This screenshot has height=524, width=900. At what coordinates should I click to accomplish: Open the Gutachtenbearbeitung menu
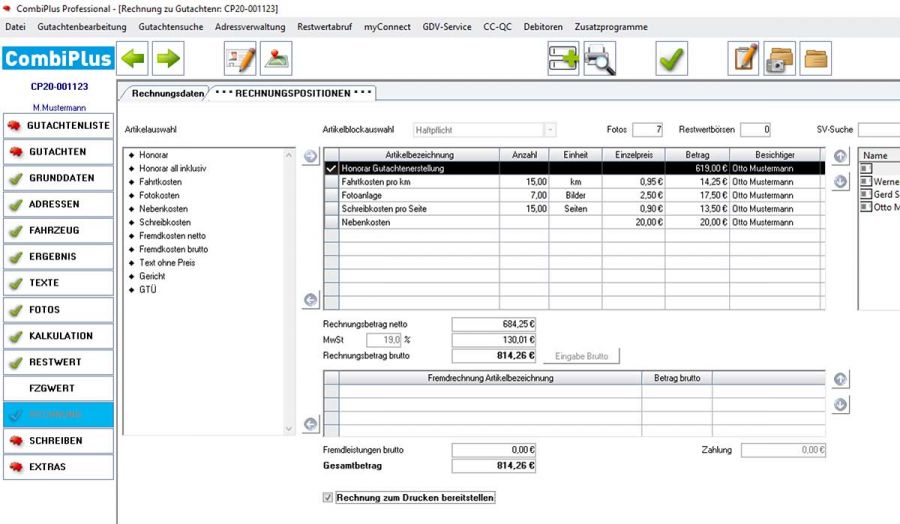(x=82, y=27)
